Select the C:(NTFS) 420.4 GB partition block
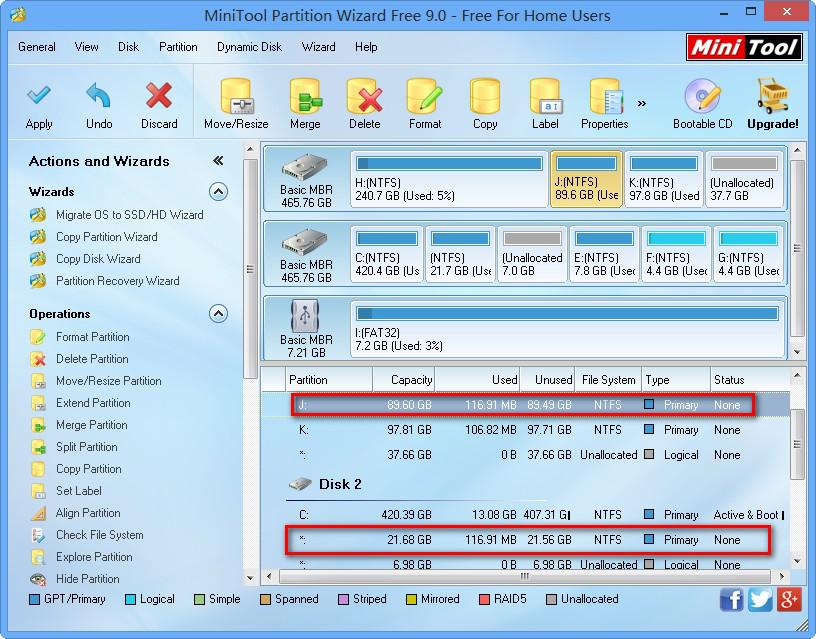The height and width of the screenshot is (639, 816). (387, 254)
